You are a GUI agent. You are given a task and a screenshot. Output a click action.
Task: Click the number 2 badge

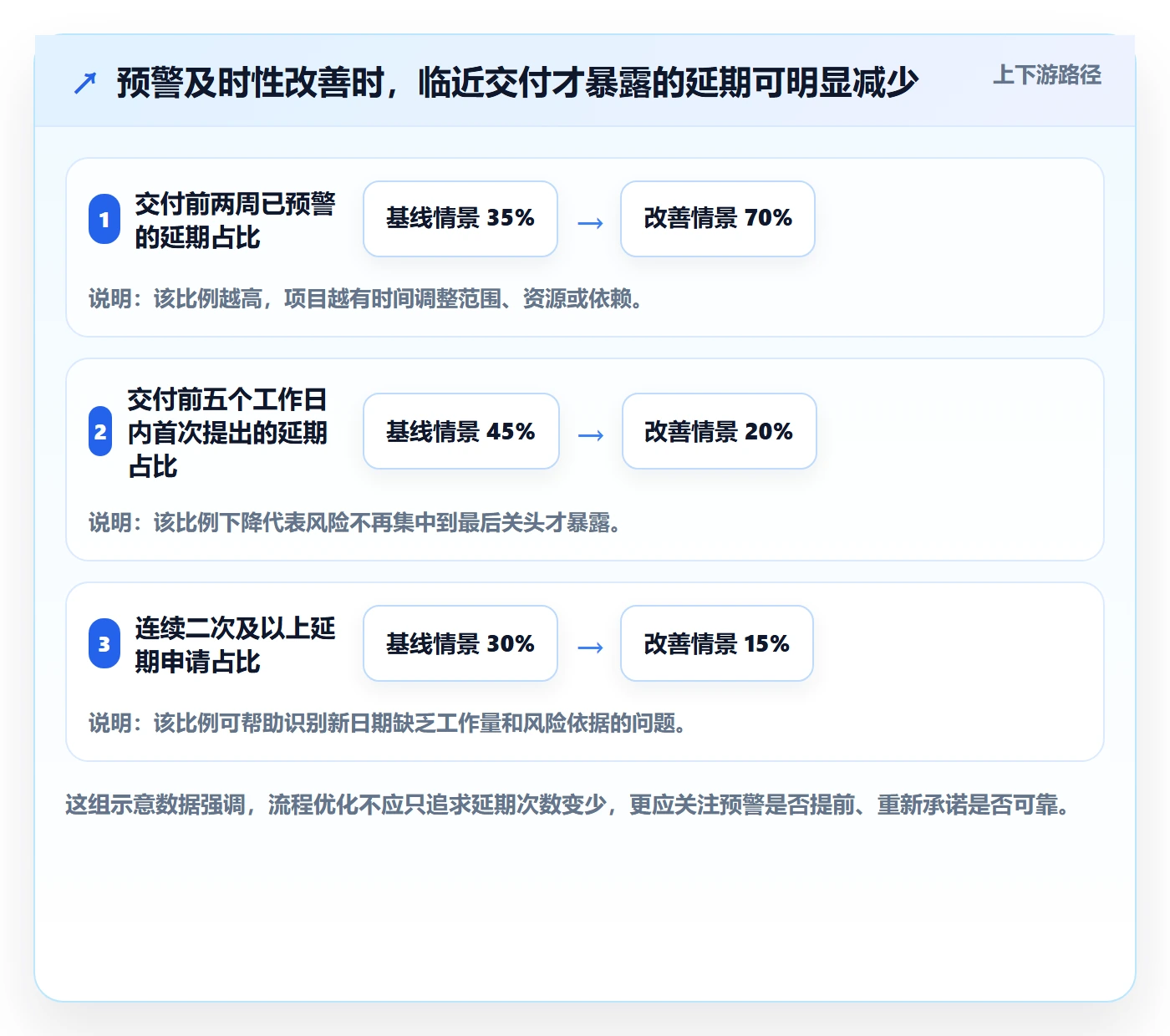[100, 431]
